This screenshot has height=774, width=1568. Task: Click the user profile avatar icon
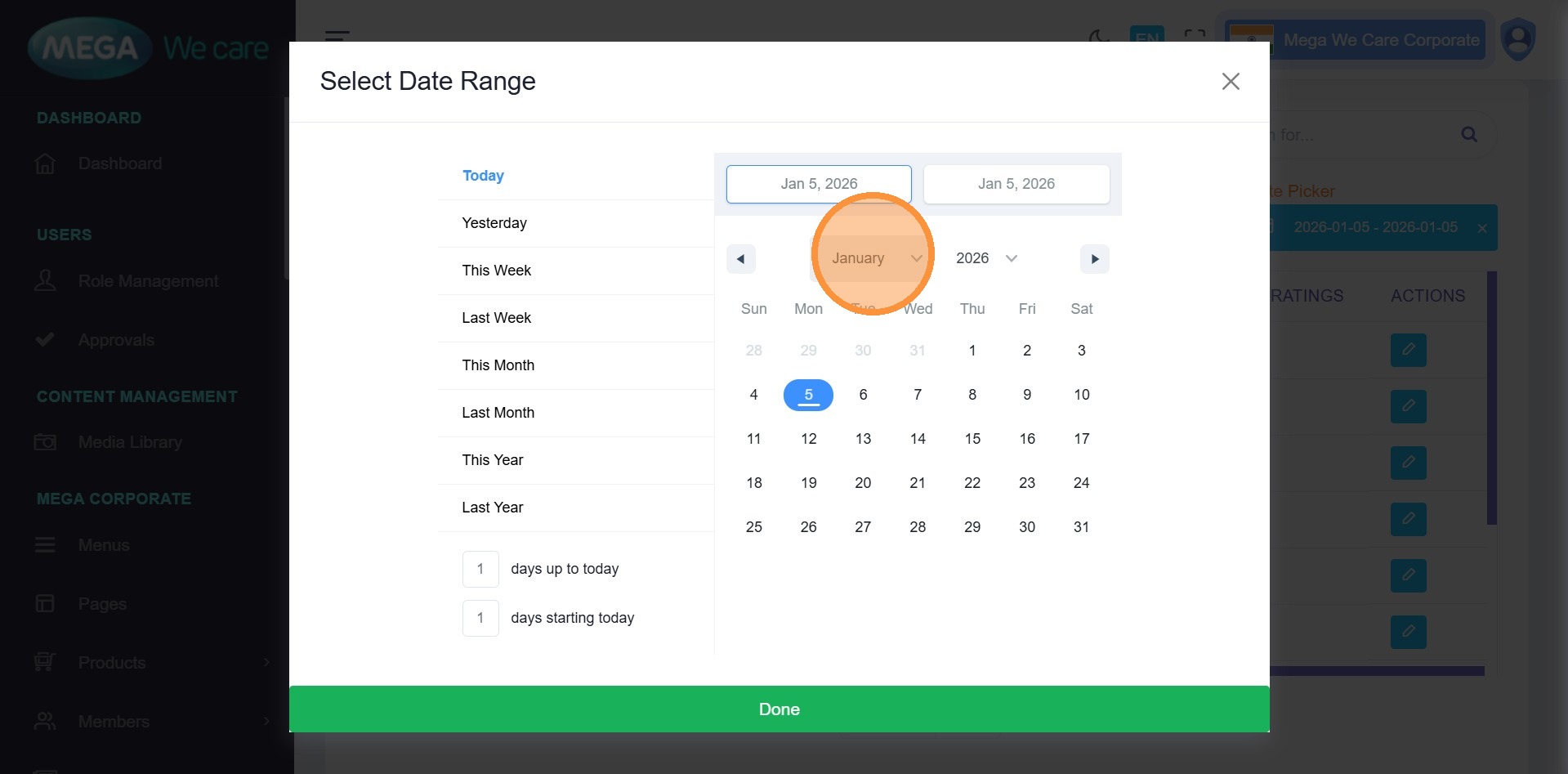(1517, 40)
